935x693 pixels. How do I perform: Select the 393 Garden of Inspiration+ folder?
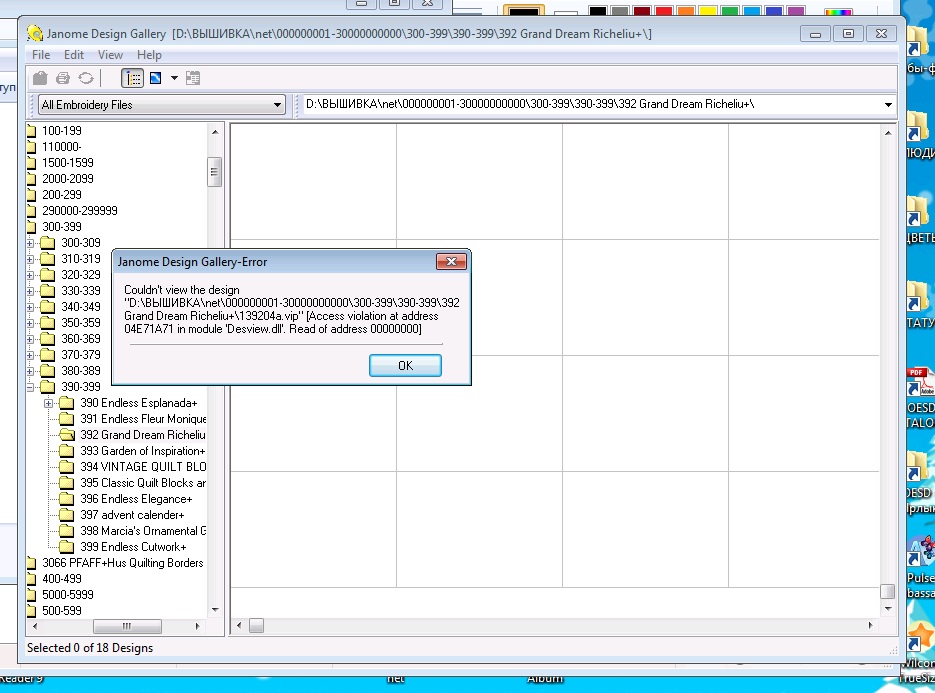(143, 451)
